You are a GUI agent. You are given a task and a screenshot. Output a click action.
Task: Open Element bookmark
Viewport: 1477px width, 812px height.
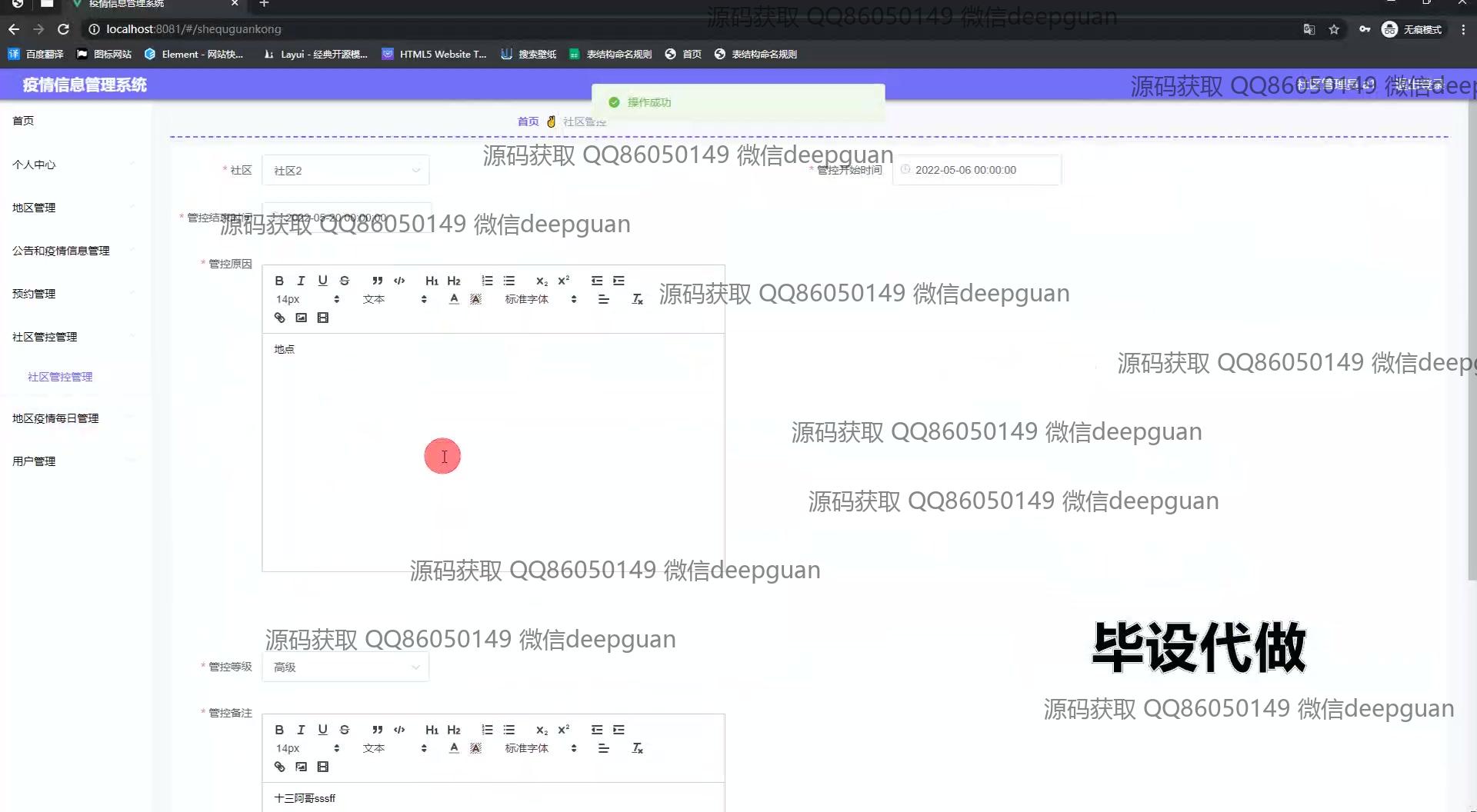tap(194, 54)
